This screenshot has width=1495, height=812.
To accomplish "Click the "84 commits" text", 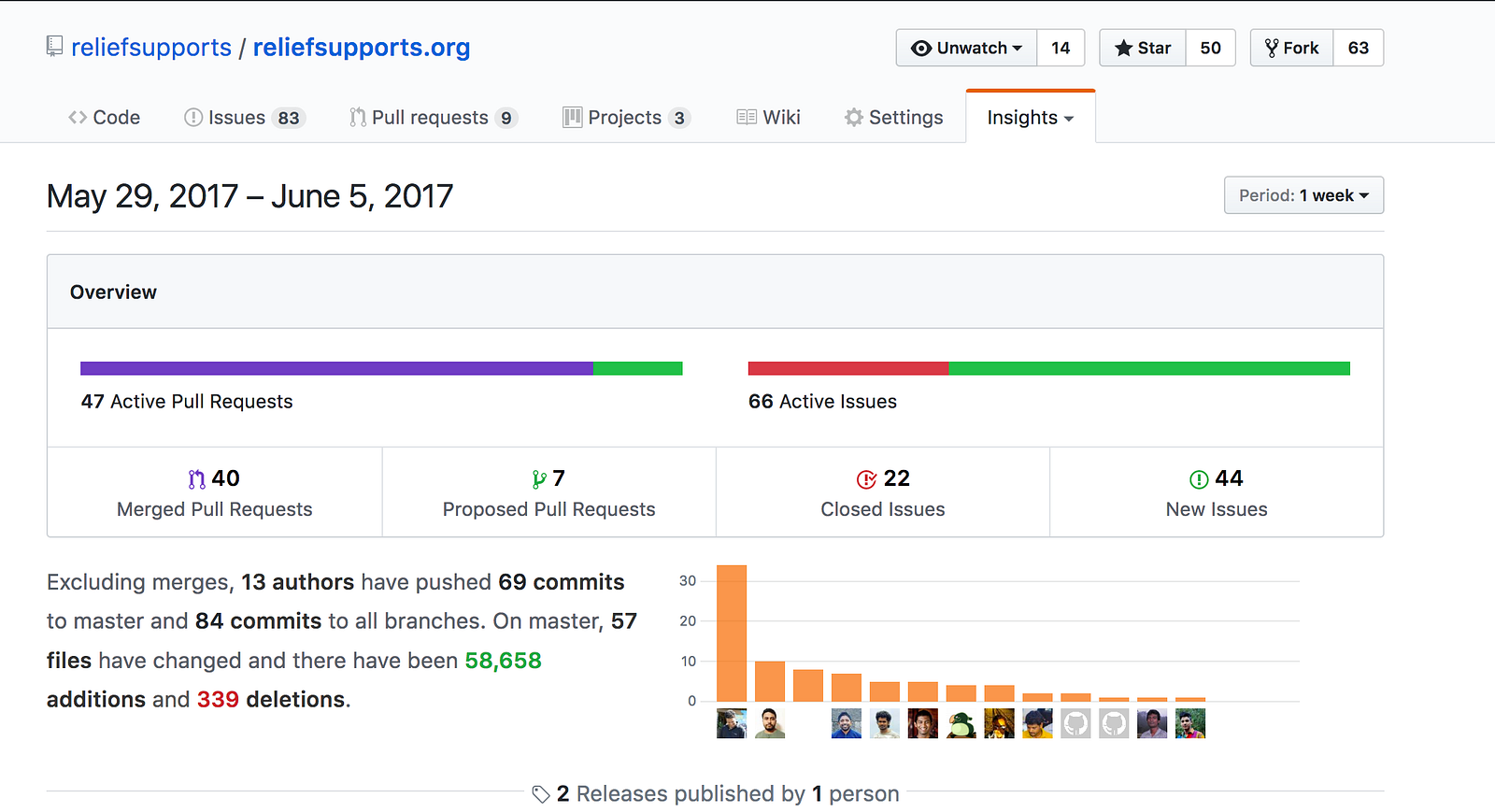I will coord(259,621).
